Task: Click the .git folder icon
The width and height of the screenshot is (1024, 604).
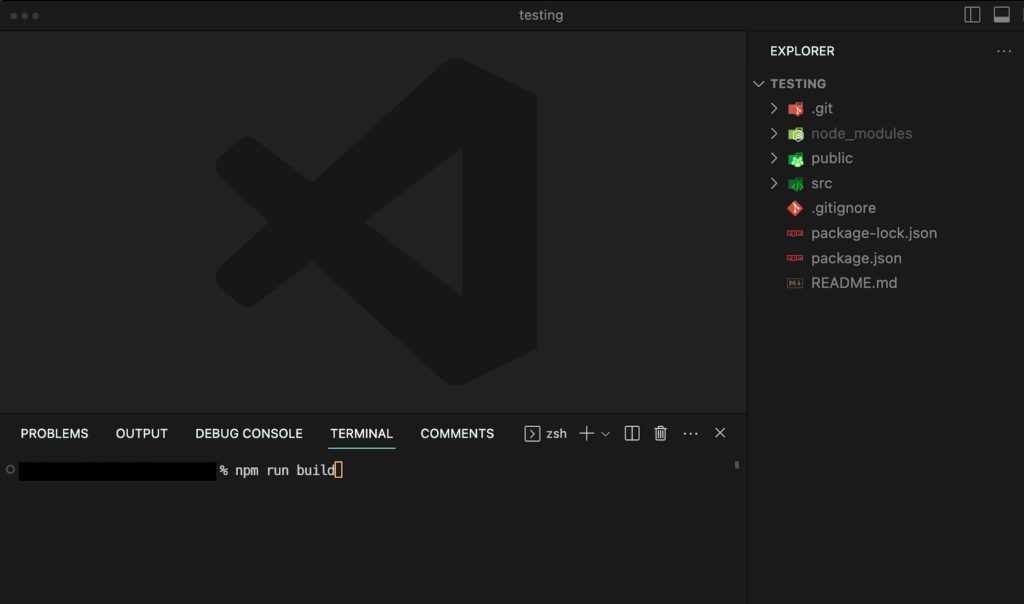Action: pyautogui.click(x=795, y=109)
